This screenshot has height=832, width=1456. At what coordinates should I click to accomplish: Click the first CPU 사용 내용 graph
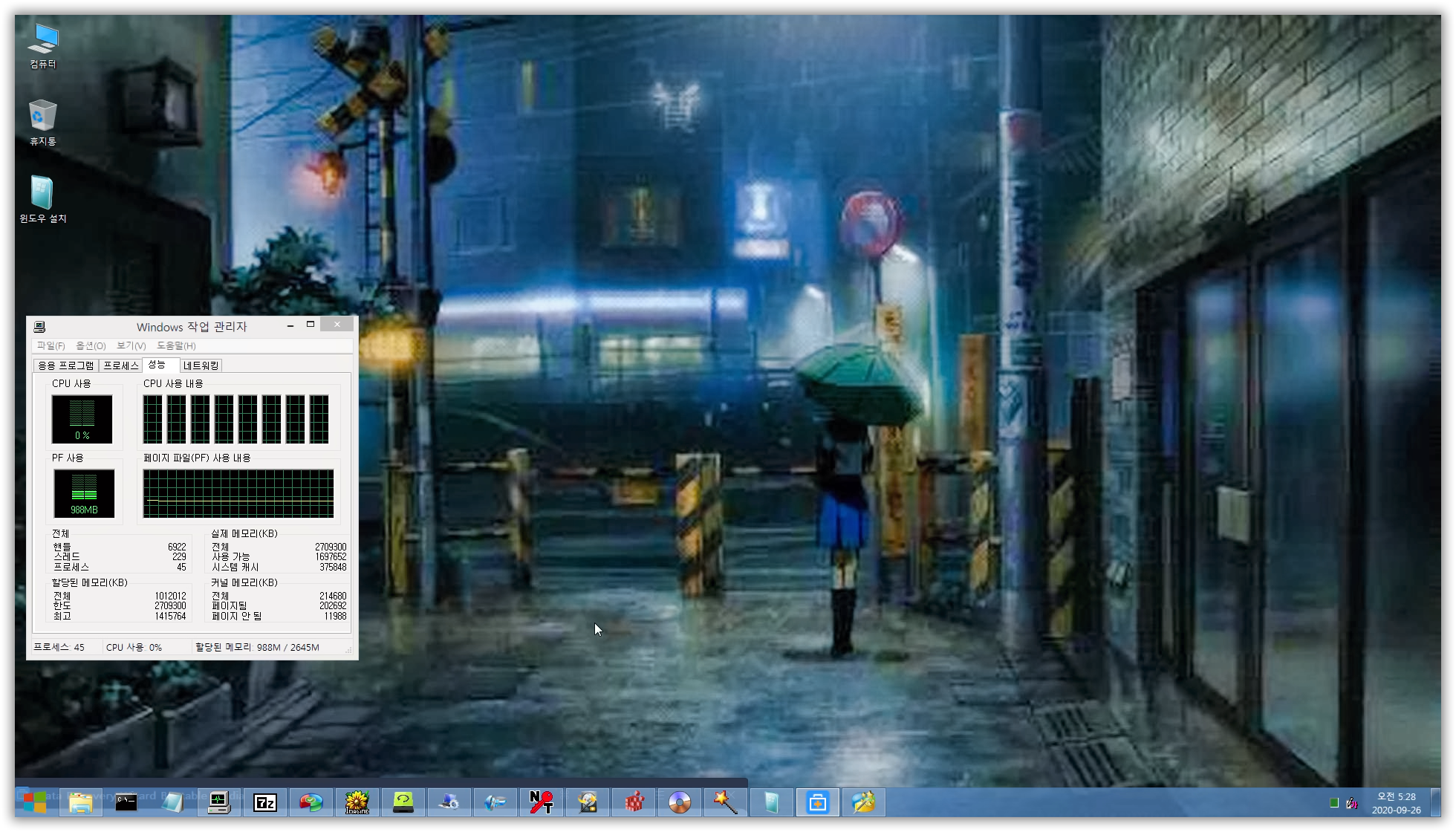click(x=153, y=419)
